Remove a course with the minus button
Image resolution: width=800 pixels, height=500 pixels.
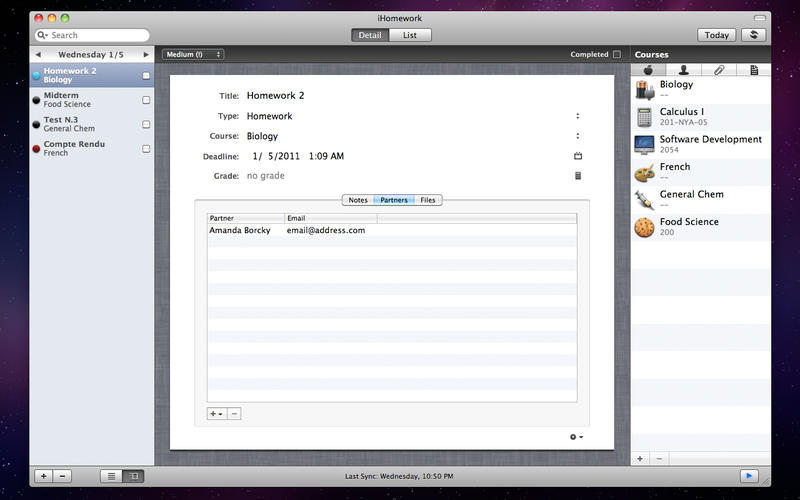pyautogui.click(x=659, y=459)
